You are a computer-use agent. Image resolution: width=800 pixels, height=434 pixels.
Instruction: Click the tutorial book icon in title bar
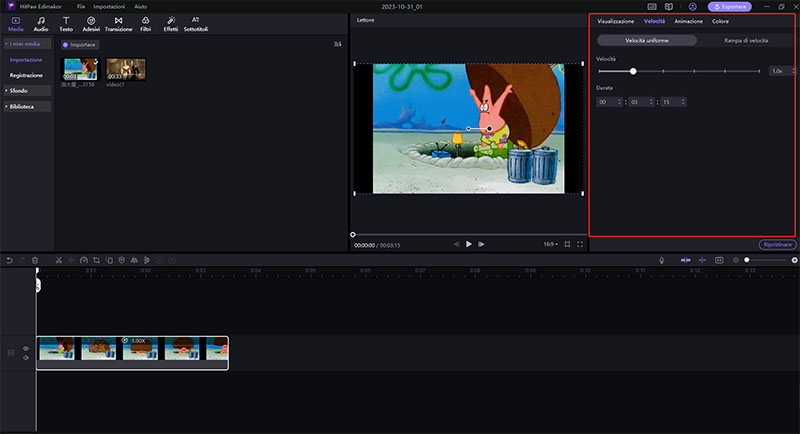click(668, 7)
